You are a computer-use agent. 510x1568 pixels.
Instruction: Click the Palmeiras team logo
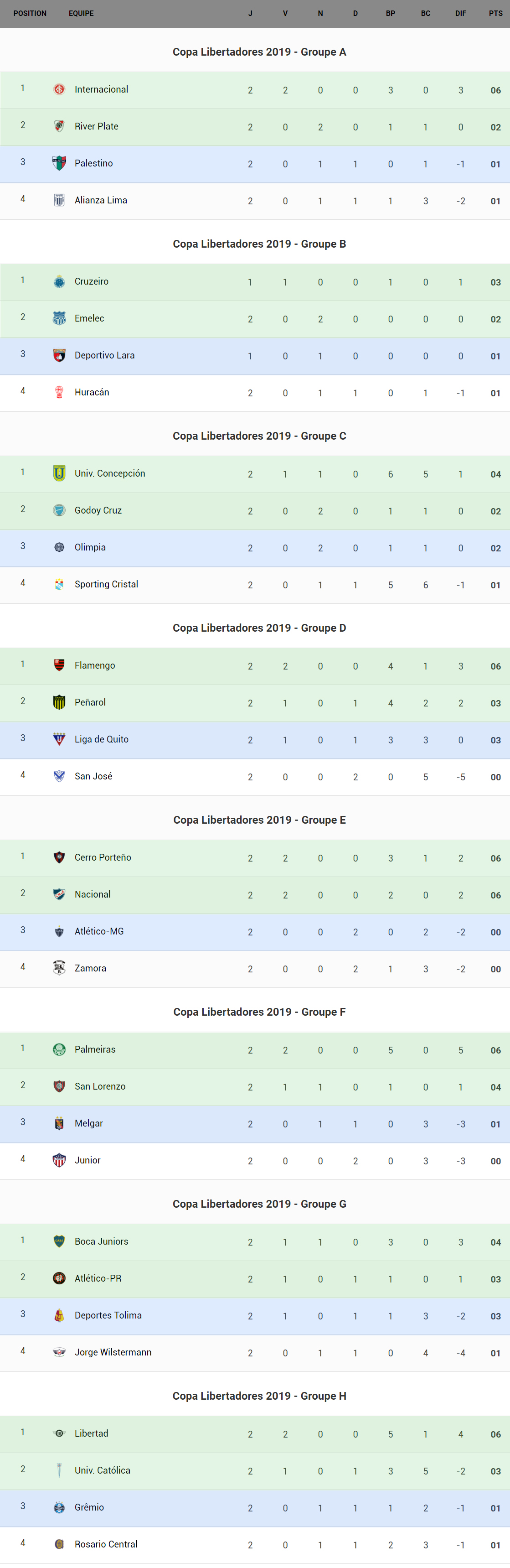pos(59,1049)
